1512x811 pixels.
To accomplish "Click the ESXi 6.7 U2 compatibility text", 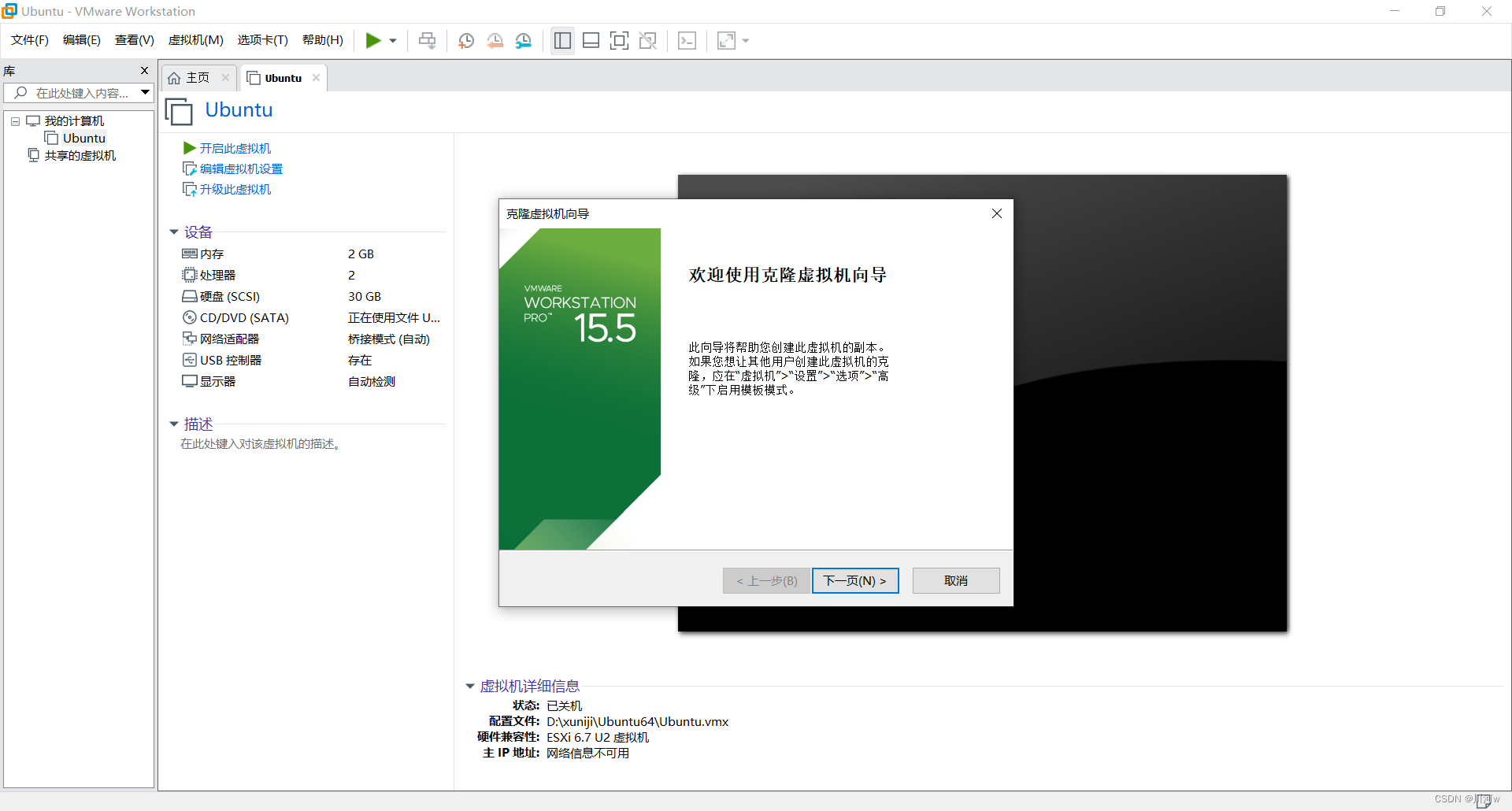I will (598, 738).
